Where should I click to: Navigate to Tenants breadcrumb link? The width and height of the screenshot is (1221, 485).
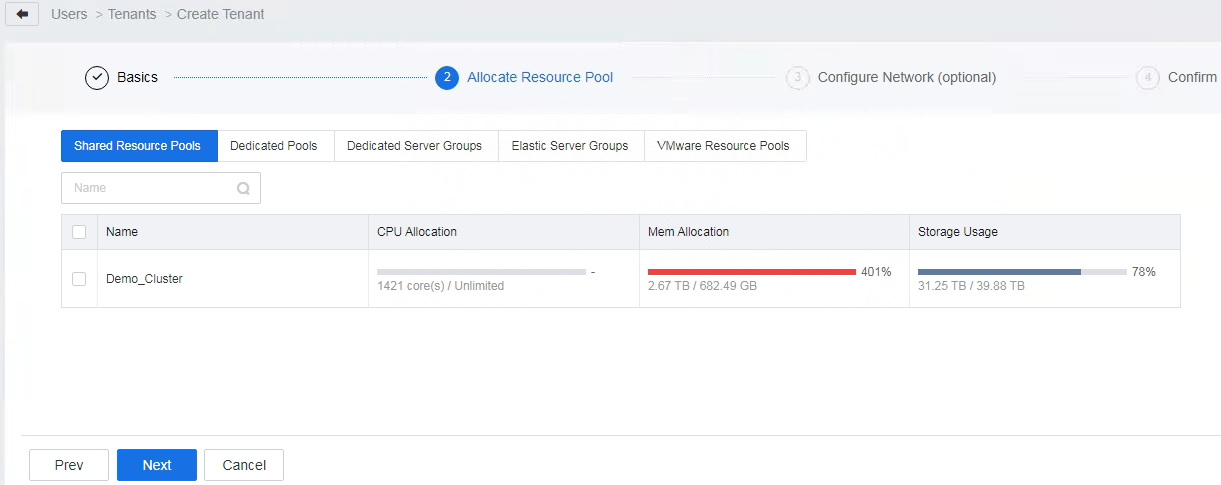point(132,15)
